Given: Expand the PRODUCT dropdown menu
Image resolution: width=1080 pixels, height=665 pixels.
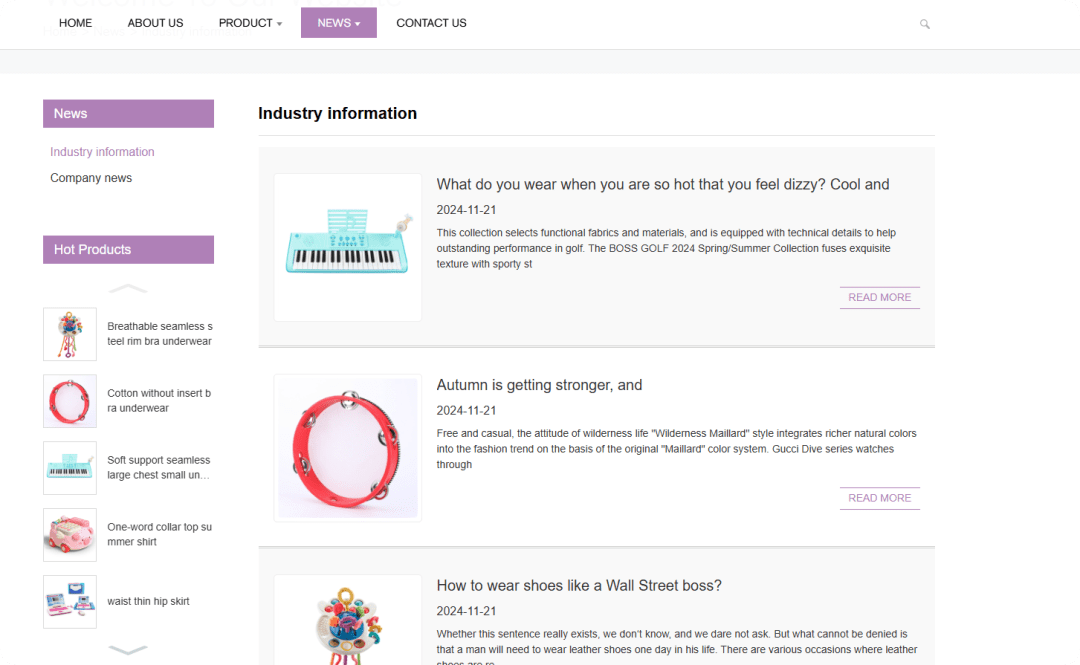Looking at the screenshot, I should 251,23.
